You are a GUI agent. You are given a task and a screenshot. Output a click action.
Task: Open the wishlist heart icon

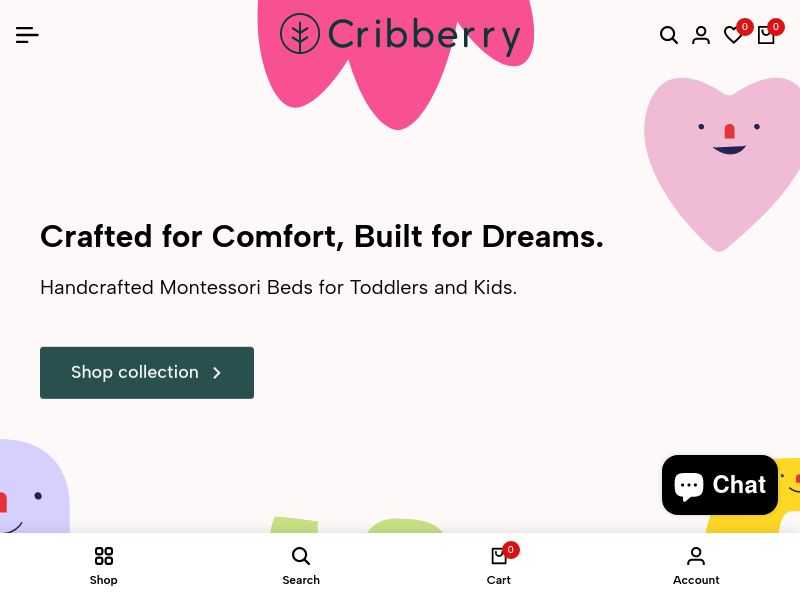tap(733, 36)
